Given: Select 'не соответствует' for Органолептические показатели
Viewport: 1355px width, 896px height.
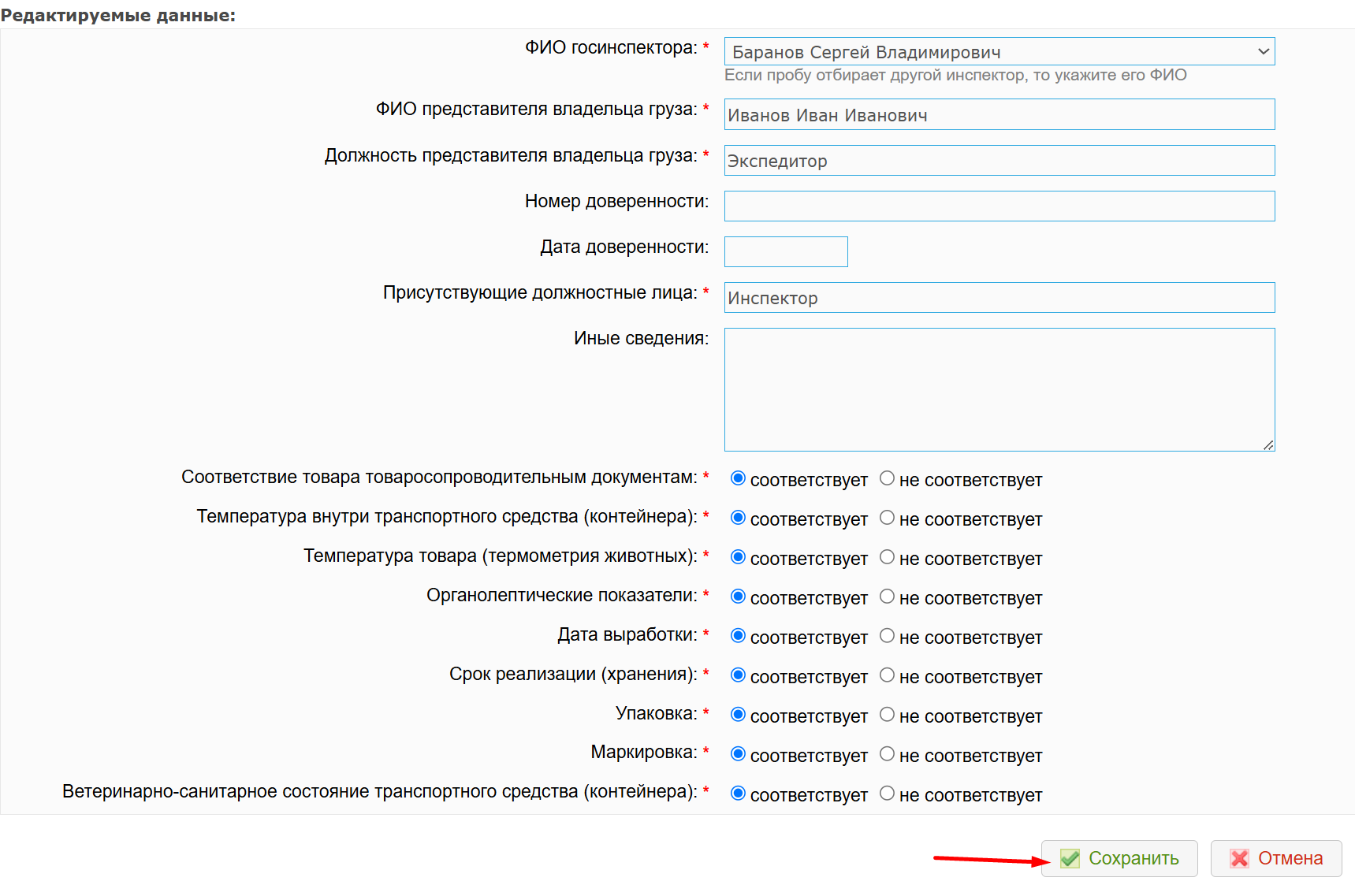Looking at the screenshot, I should click(x=887, y=597).
